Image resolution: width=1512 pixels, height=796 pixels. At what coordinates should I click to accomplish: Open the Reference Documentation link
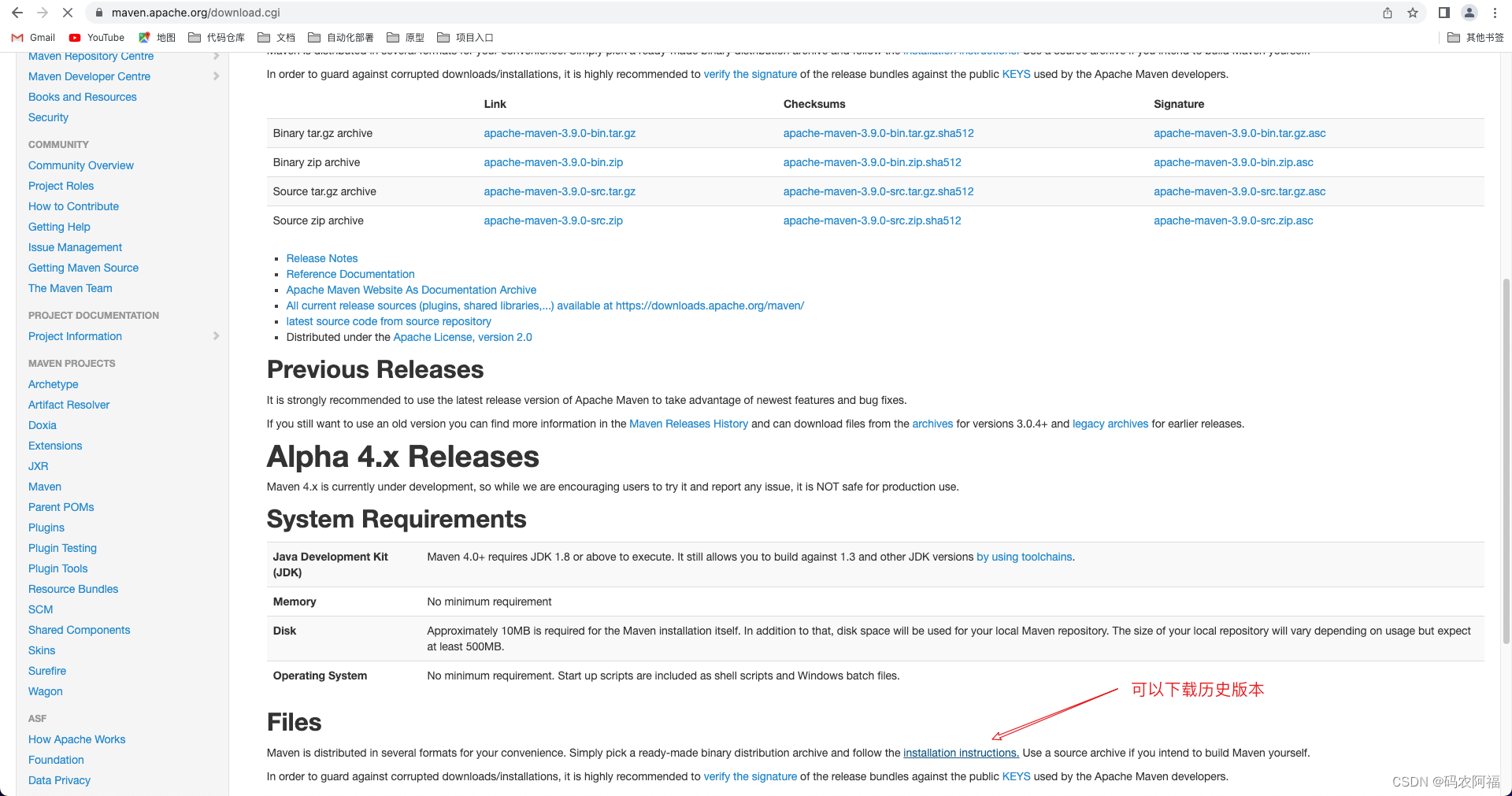350,274
